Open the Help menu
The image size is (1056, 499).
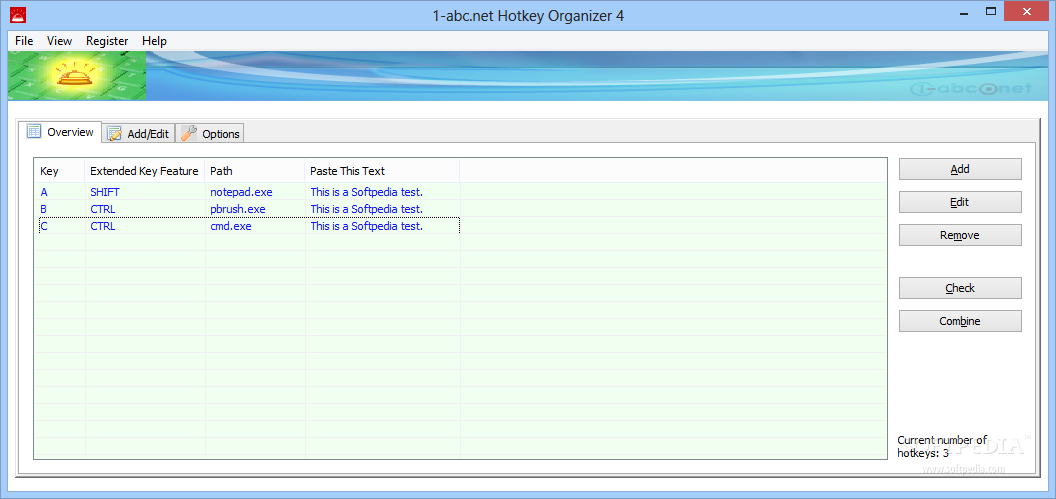pos(154,41)
